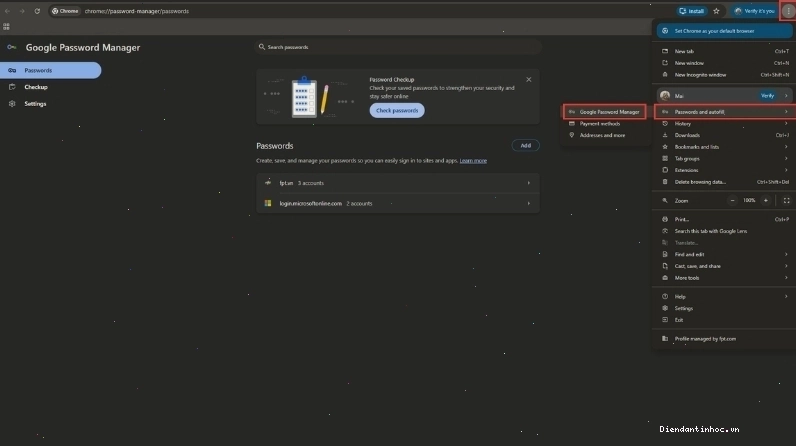Viewport: 796px width, 446px height.
Task: Select the Passwords tab in the sidebar
Action: tap(50, 71)
